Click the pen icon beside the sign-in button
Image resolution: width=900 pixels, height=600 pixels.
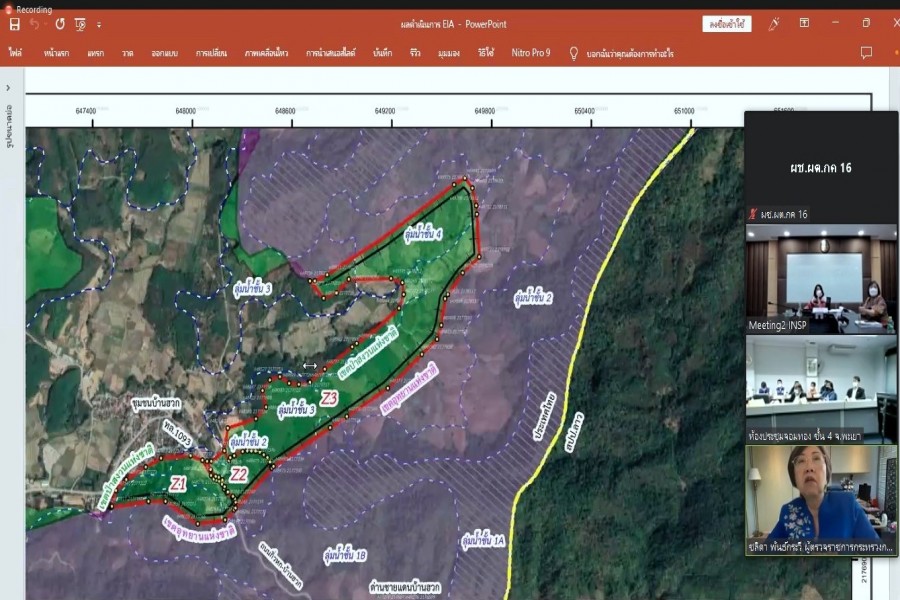(x=774, y=24)
